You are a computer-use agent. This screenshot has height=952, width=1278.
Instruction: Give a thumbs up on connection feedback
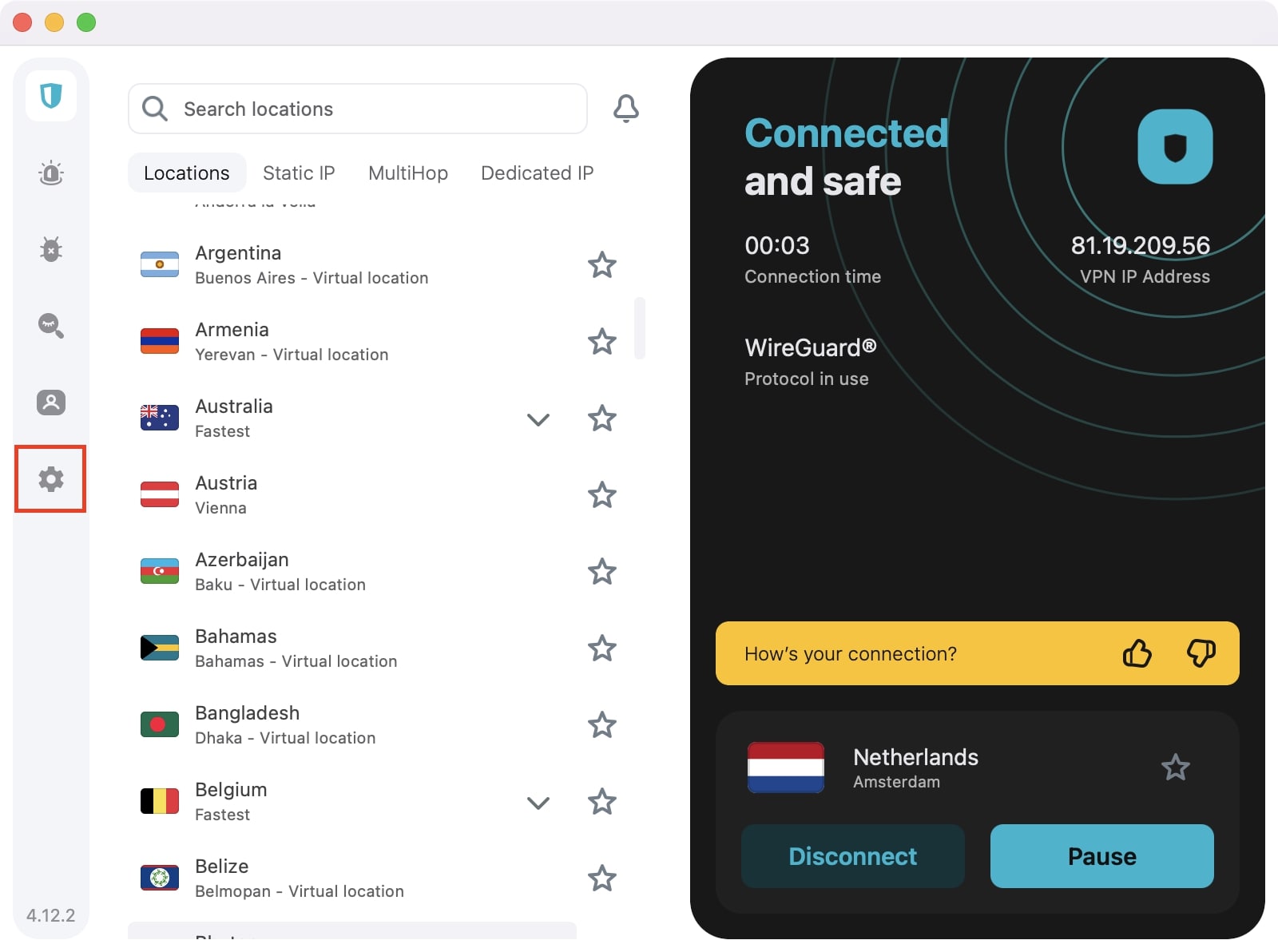coord(1137,654)
